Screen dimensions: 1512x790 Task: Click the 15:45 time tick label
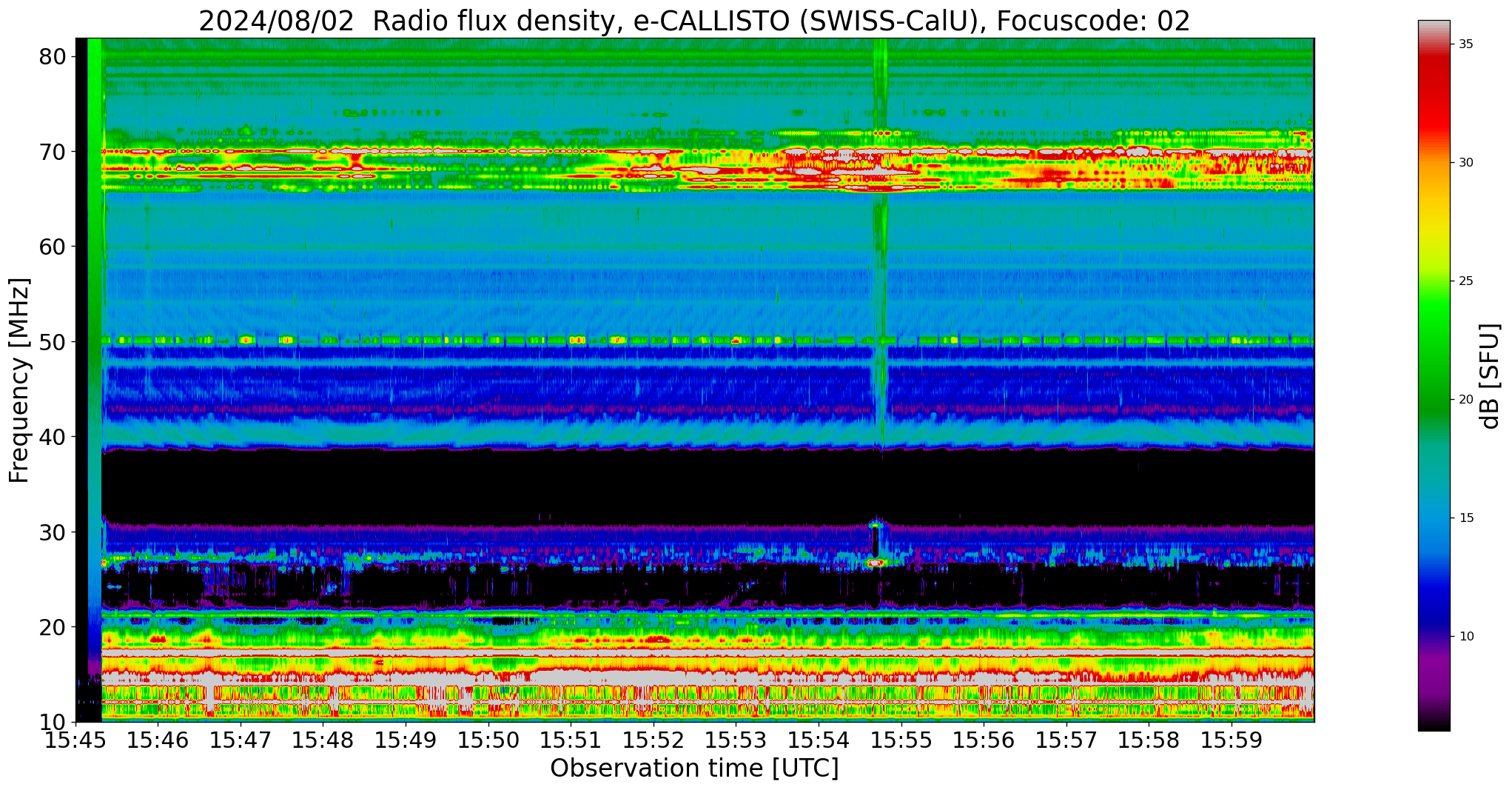[75, 740]
